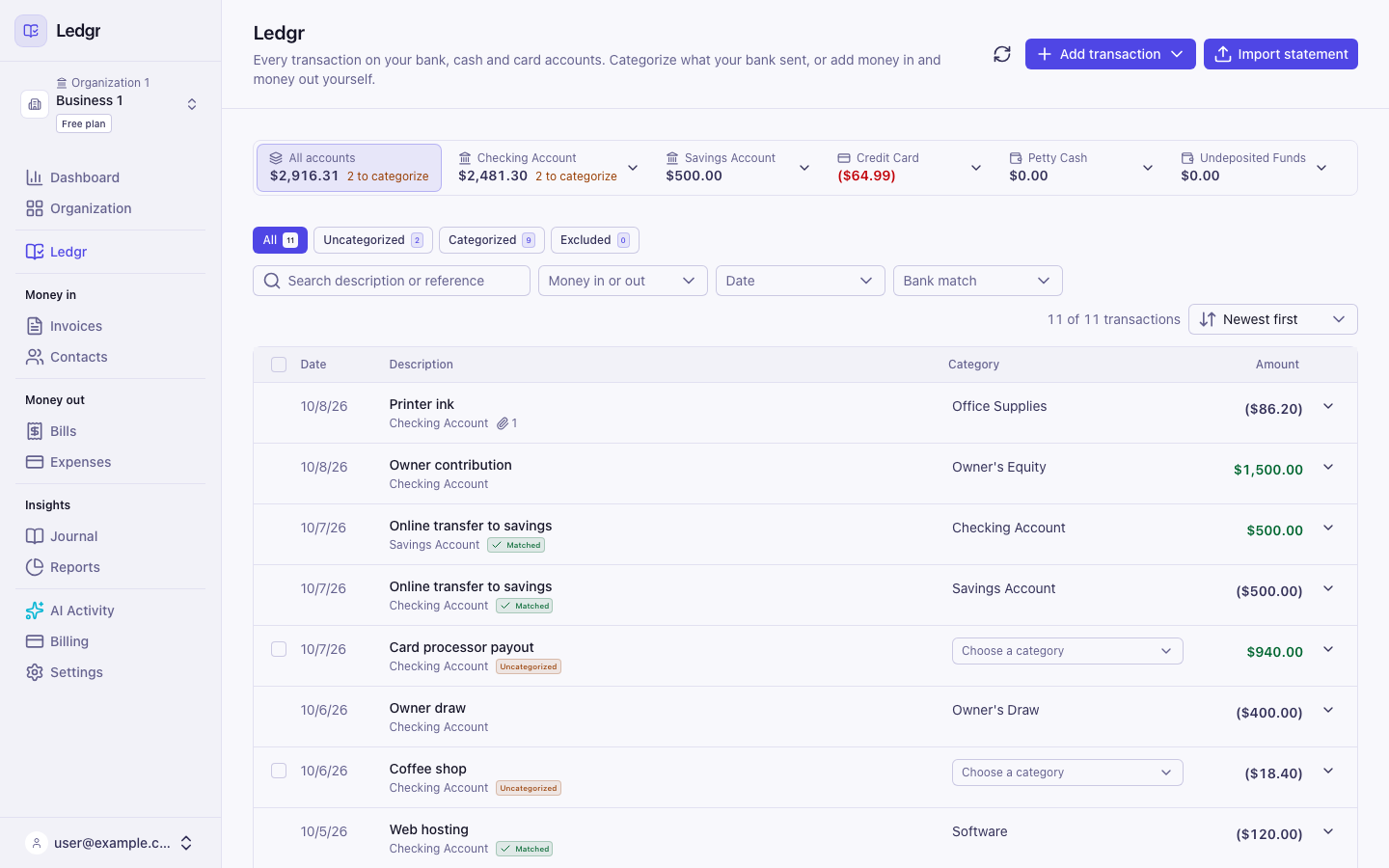
Task: Switch to the Uncategorized tab
Action: tap(372, 240)
